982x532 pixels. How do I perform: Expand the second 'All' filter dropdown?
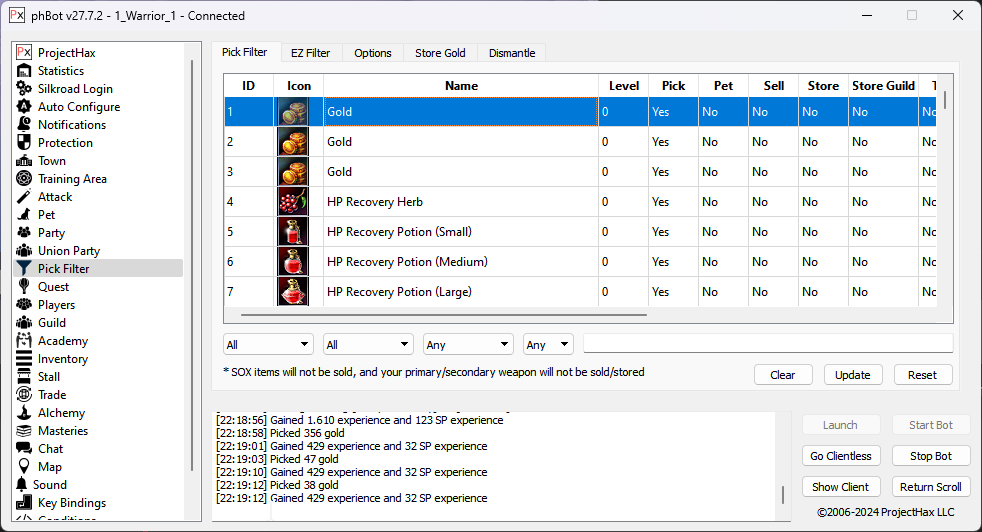point(368,345)
